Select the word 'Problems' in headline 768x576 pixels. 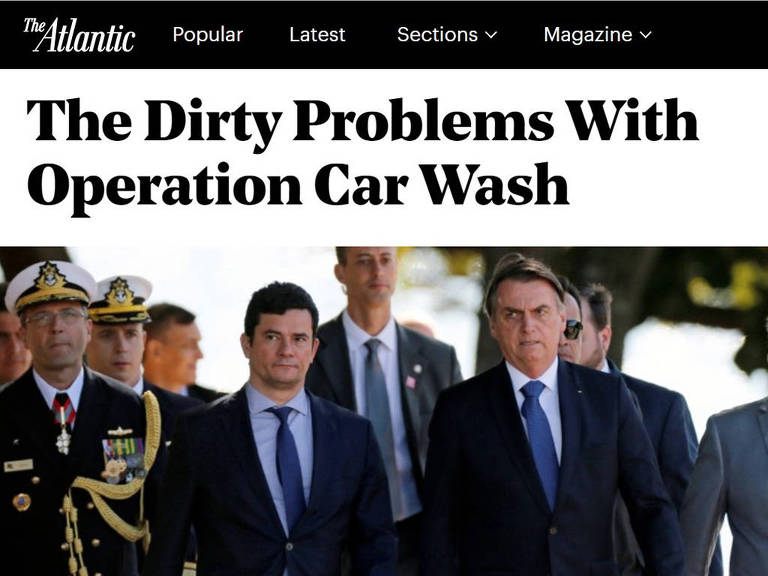coord(424,120)
